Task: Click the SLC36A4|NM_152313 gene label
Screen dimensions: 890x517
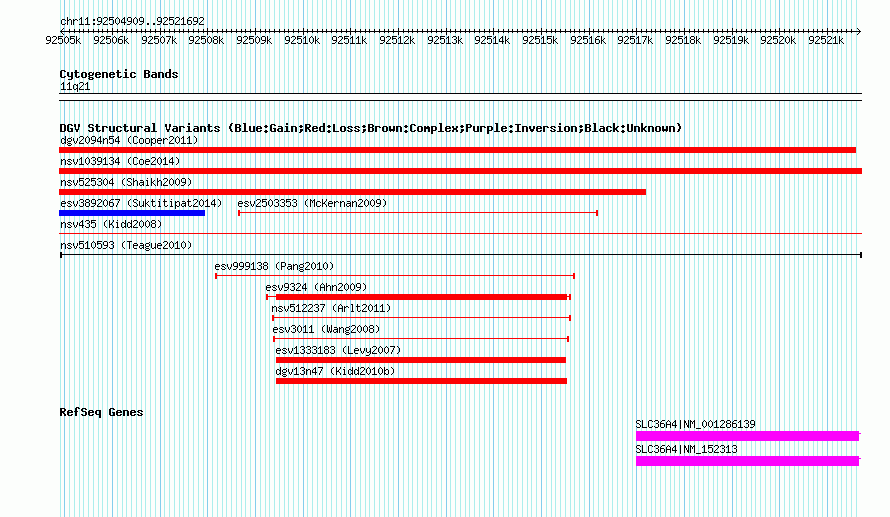Action: [686, 449]
